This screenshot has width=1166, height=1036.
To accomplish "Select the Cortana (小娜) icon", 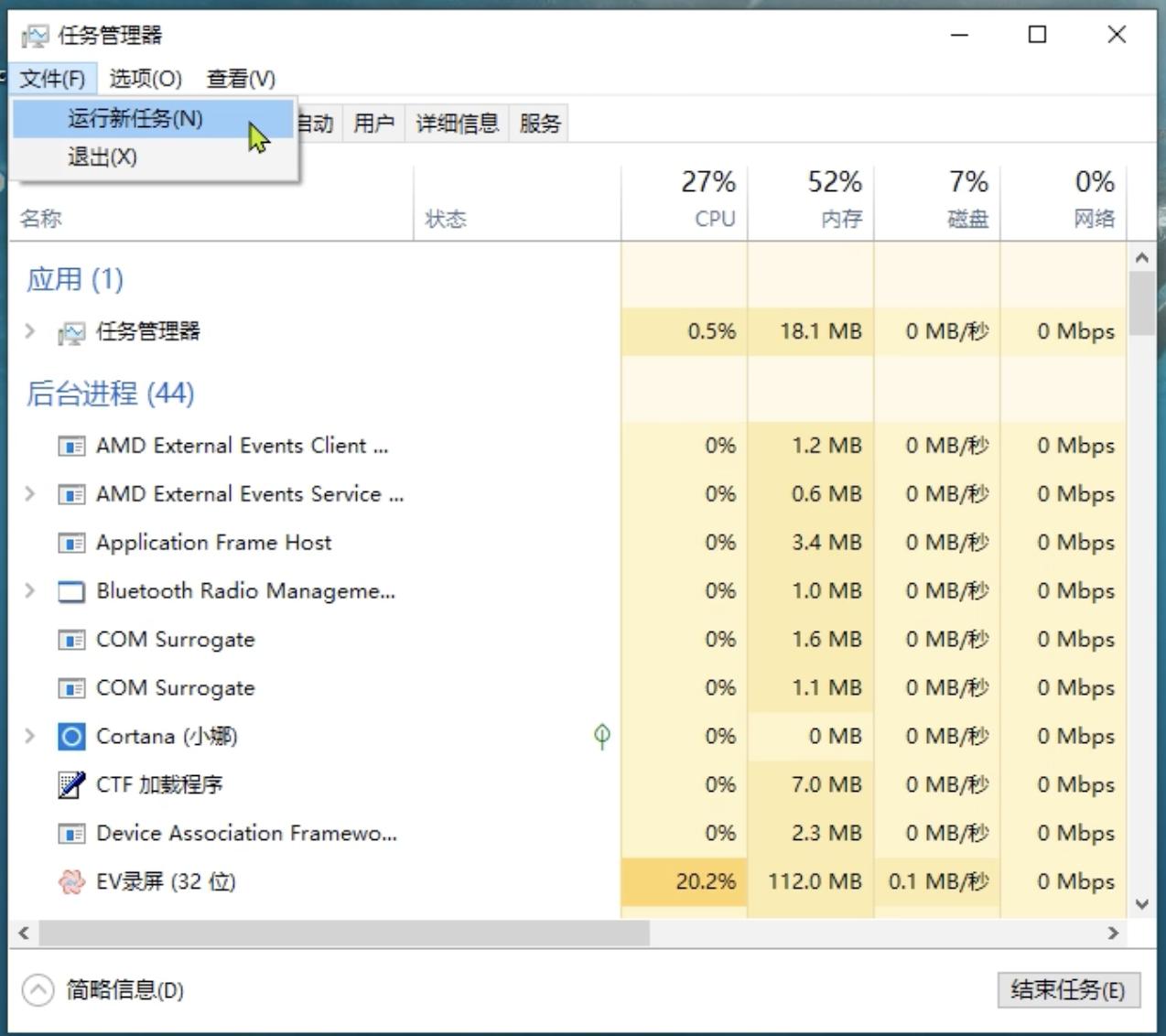I will click(x=71, y=736).
